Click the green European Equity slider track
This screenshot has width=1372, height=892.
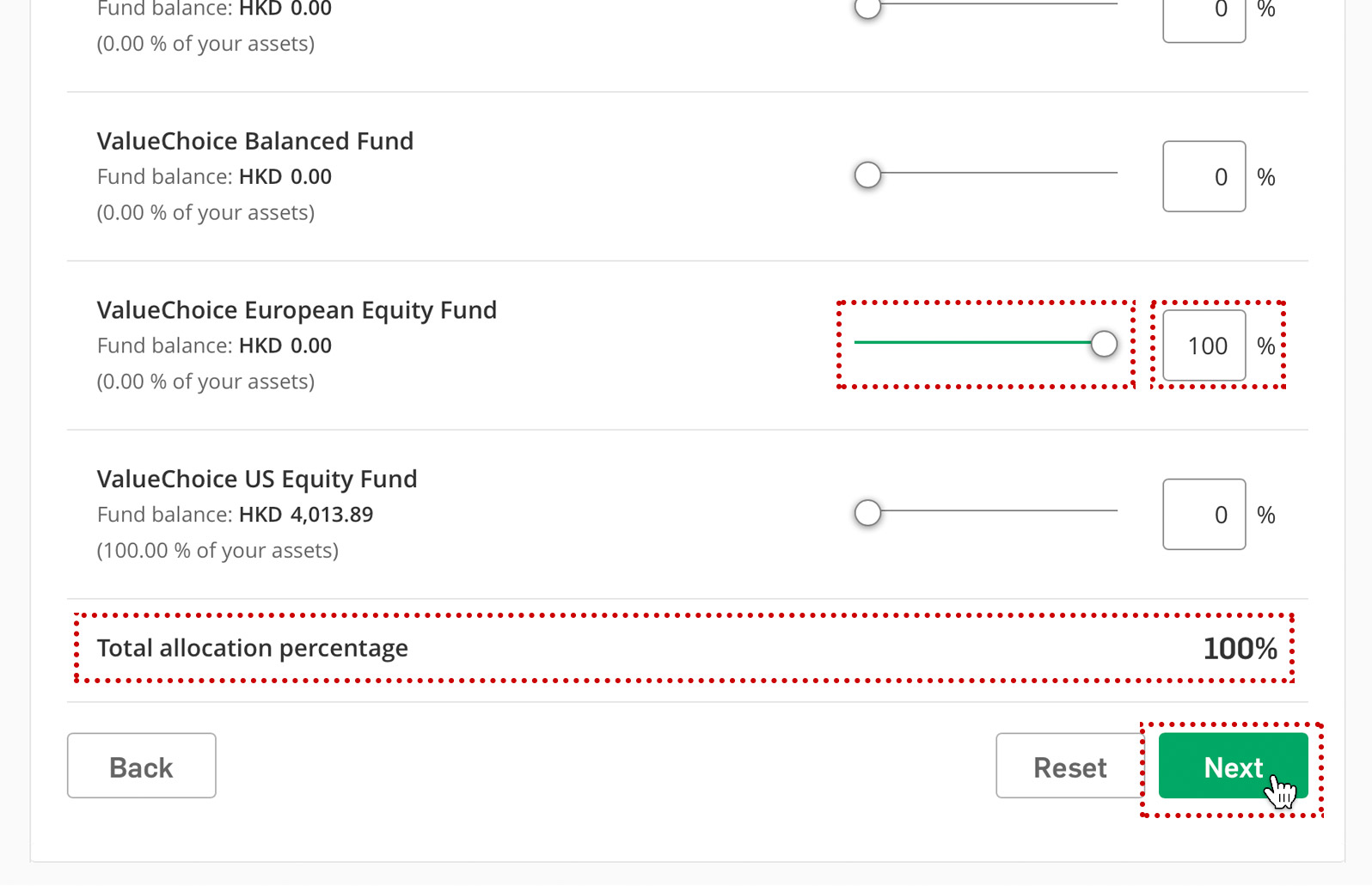[x=973, y=342]
